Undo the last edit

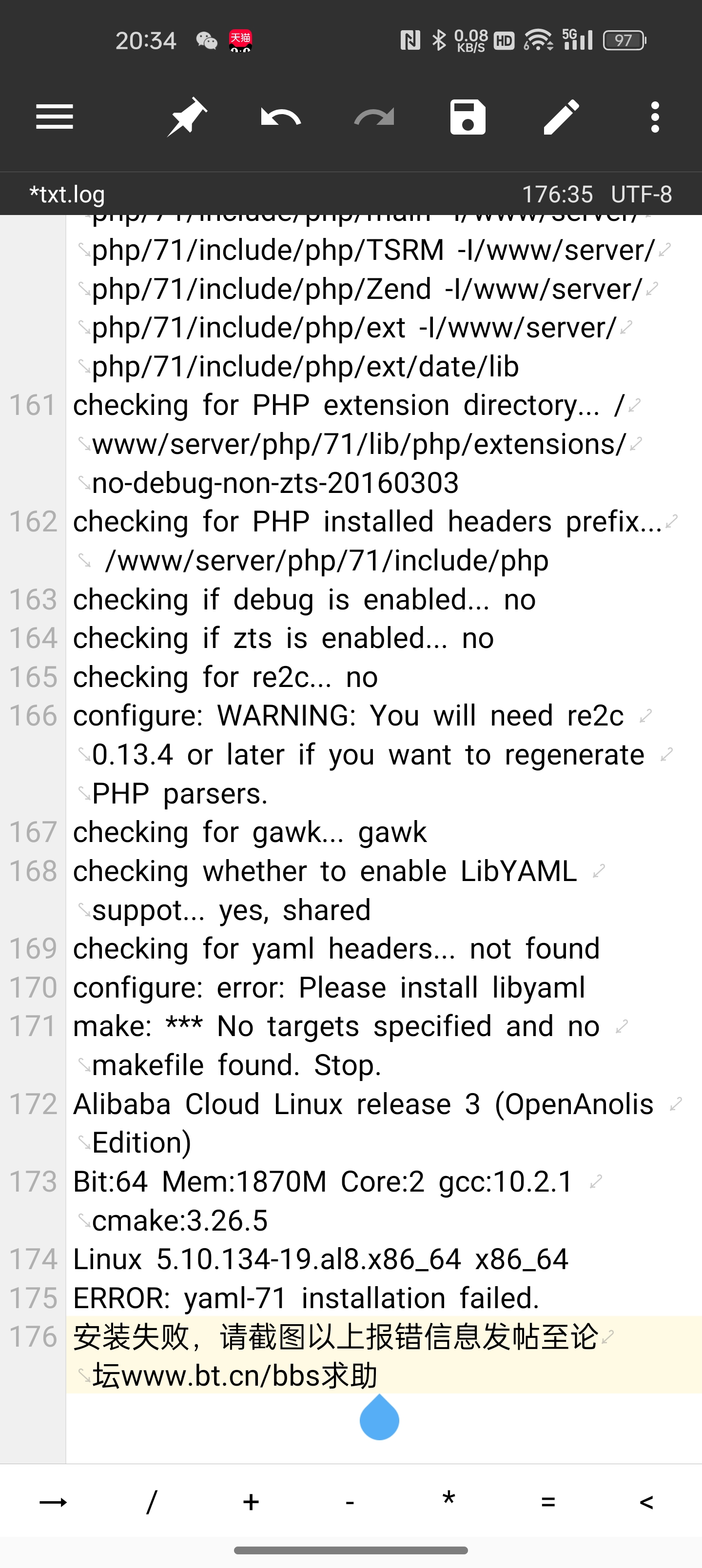pyautogui.click(x=281, y=117)
